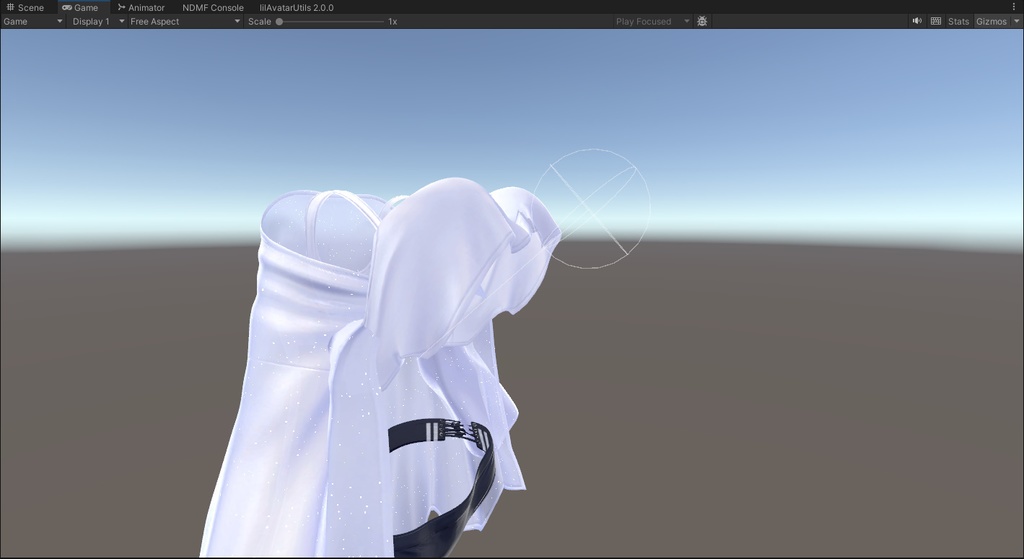The height and width of the screenshot is (559, 1024).
Task: Open the Animator tab
Action: (140, 7)
